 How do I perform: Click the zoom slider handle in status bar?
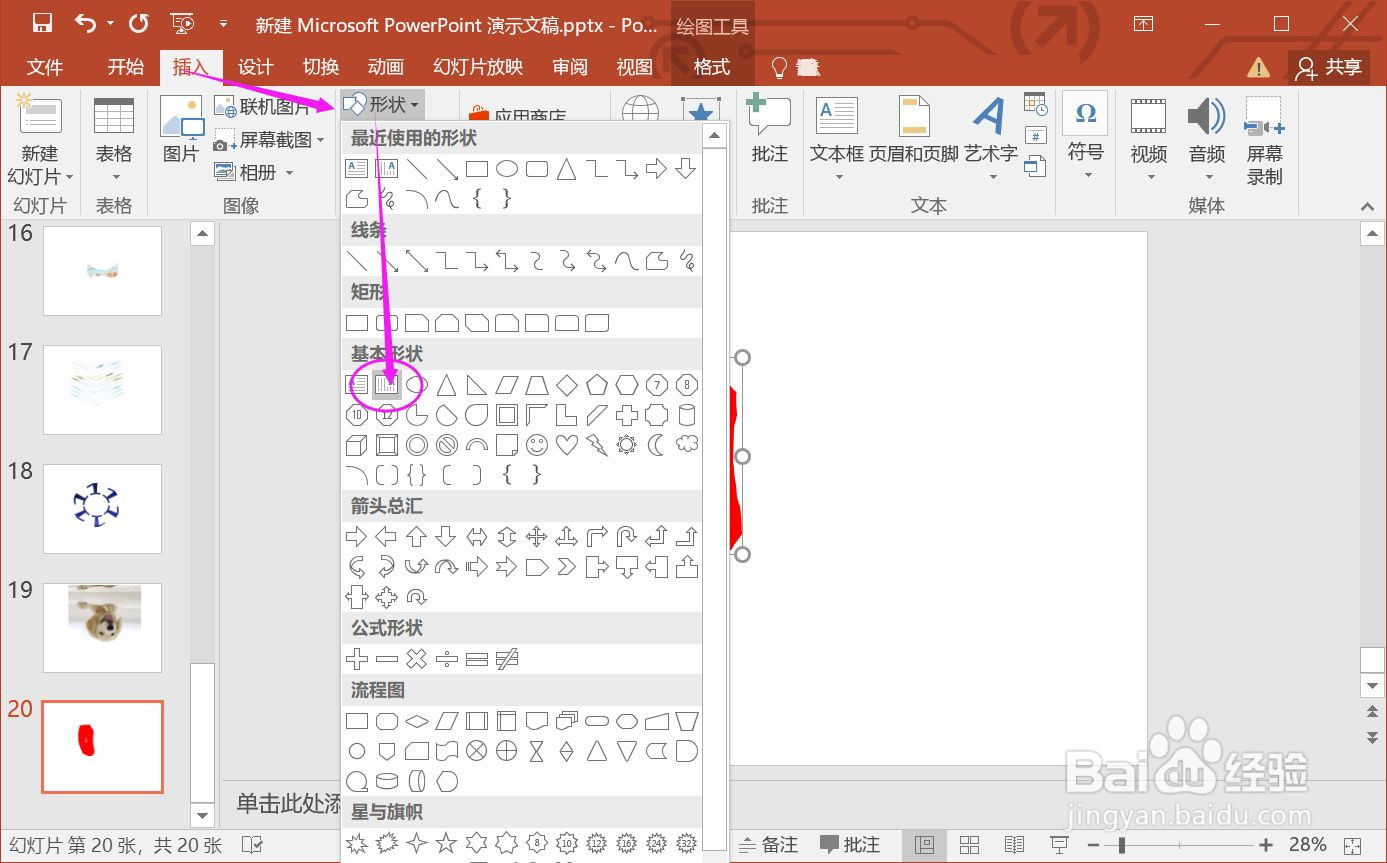click(1122, 845)
